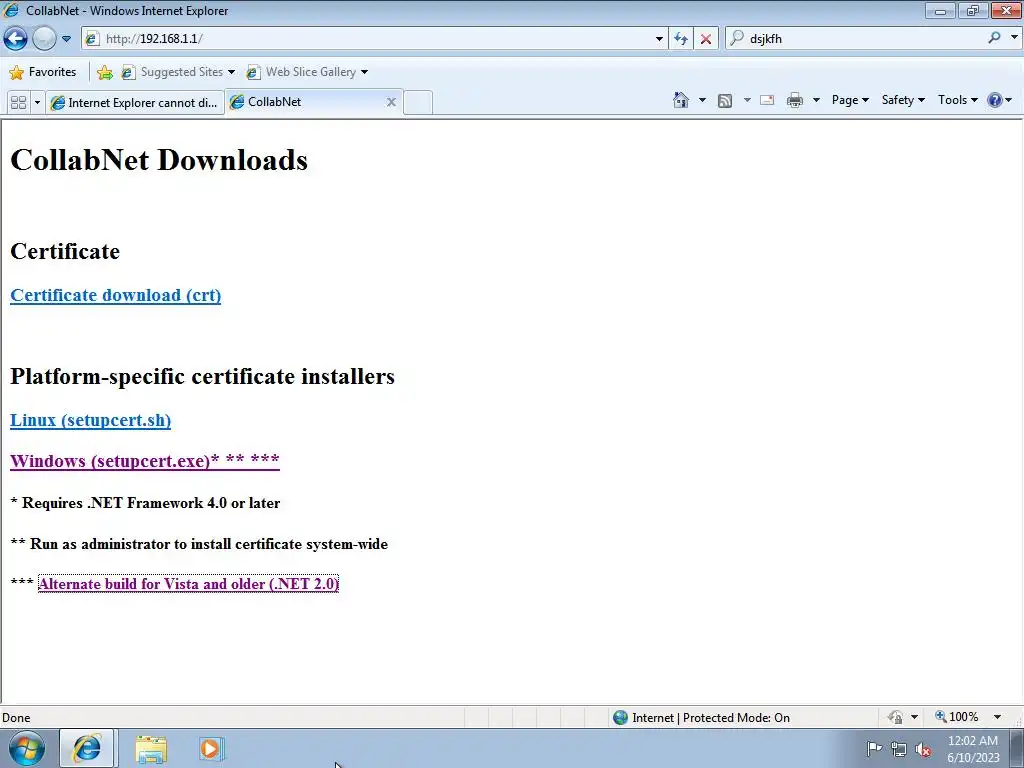
Task: Click the Print icon
Action: tap(795, 100)
